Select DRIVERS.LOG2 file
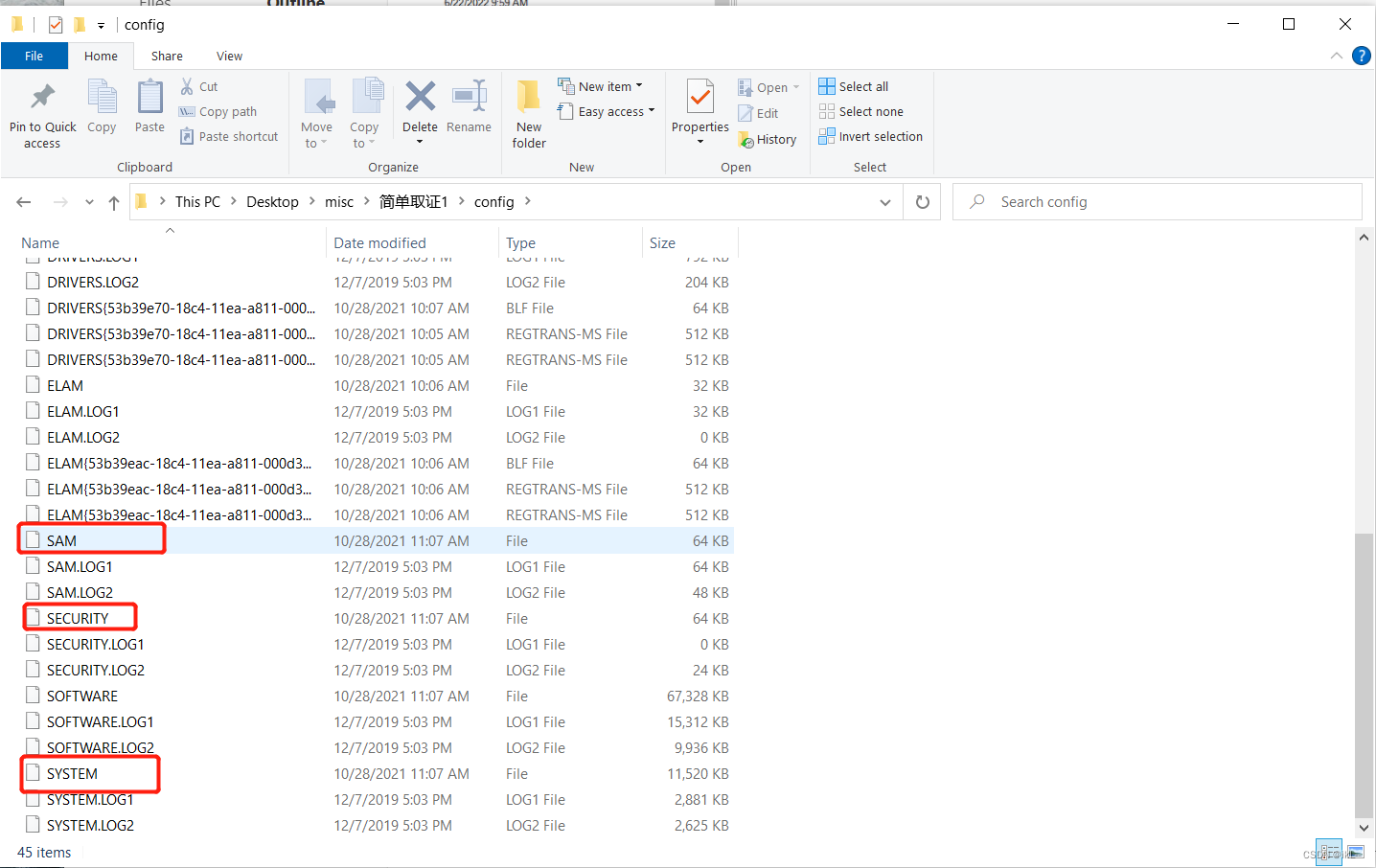The image size is (1376, 868). [x=376, y=282]
